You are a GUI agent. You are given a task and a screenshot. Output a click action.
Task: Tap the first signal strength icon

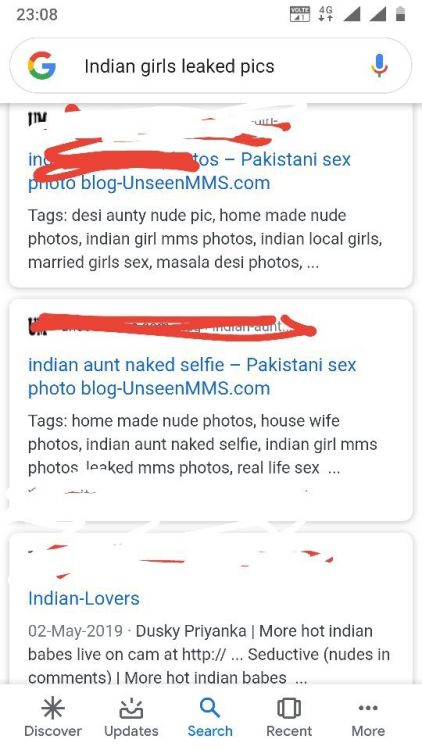(x=352, y=14)
